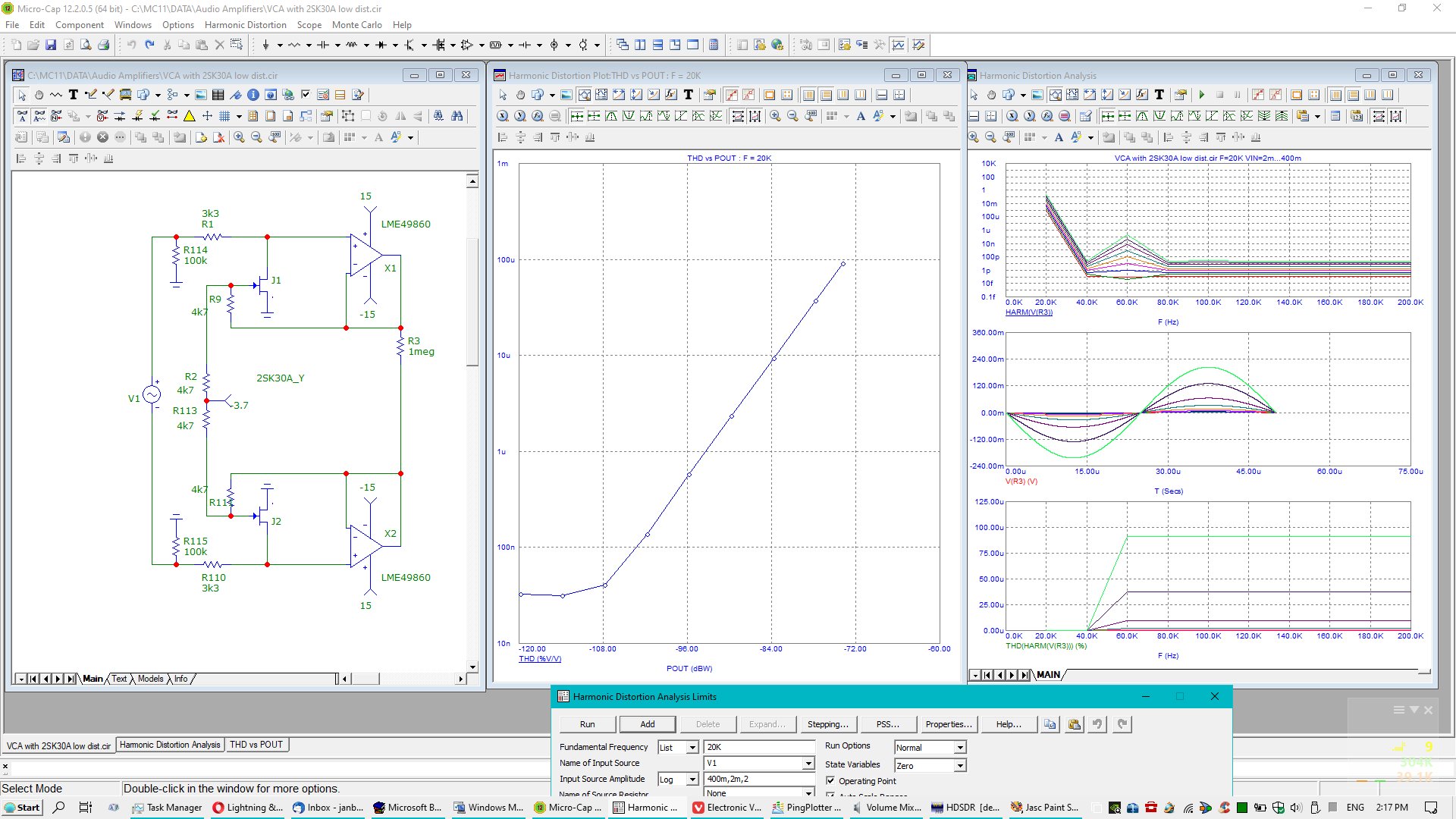
Task: Run analysis with the green play icon
Action: [1202, 95]
